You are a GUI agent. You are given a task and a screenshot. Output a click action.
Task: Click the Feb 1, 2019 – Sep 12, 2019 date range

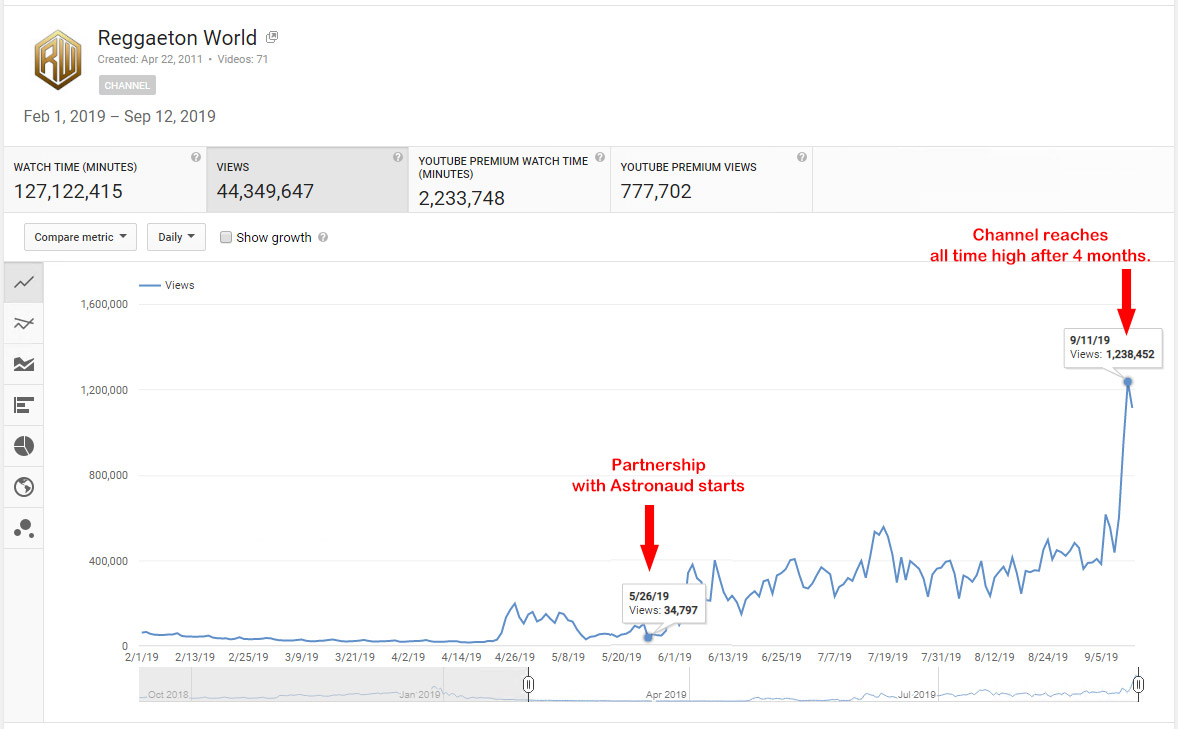(x=119, y=116)
